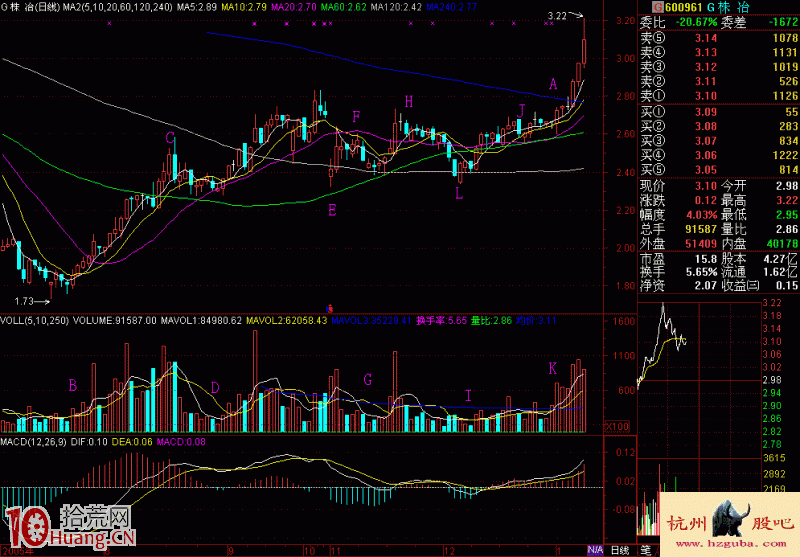Viewport: 800px width, 557px height.
Task: Click the 买① buy order row
Action: [x=718, y=111]
